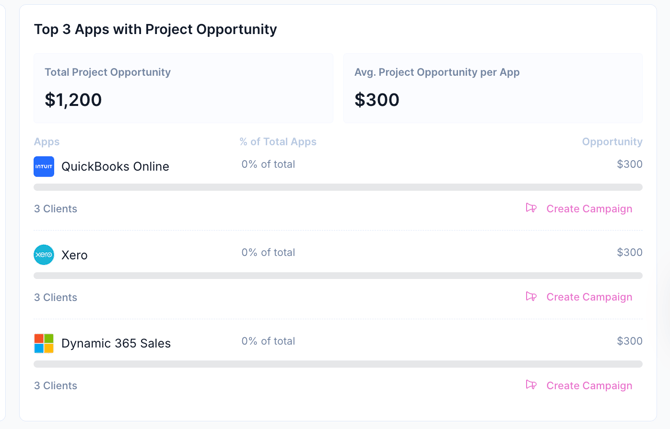Click the QuickBooks Online app name
This screenshot has width=670, height=429.
point(115,167)
